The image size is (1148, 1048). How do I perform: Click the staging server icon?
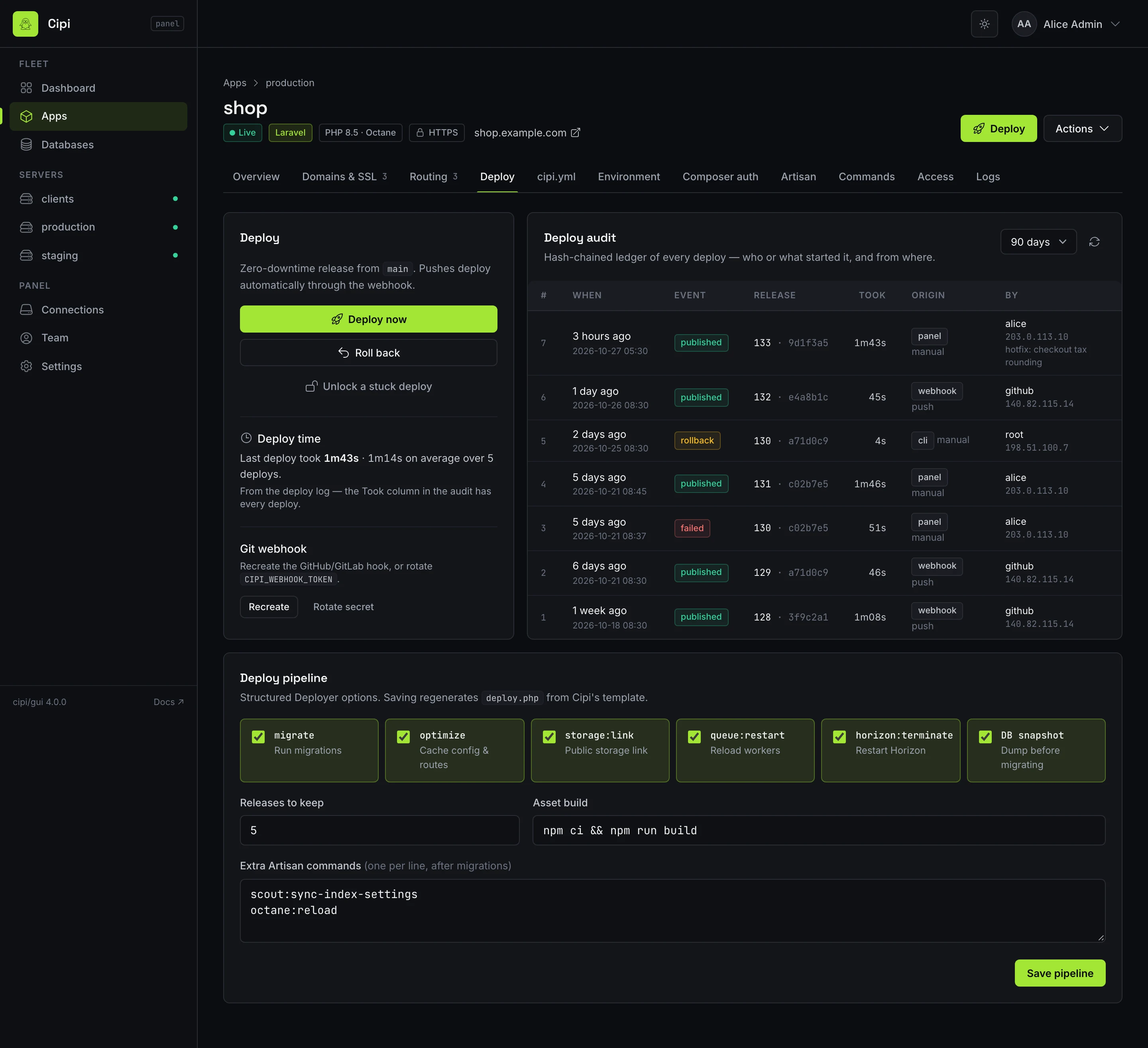(26, 255)
